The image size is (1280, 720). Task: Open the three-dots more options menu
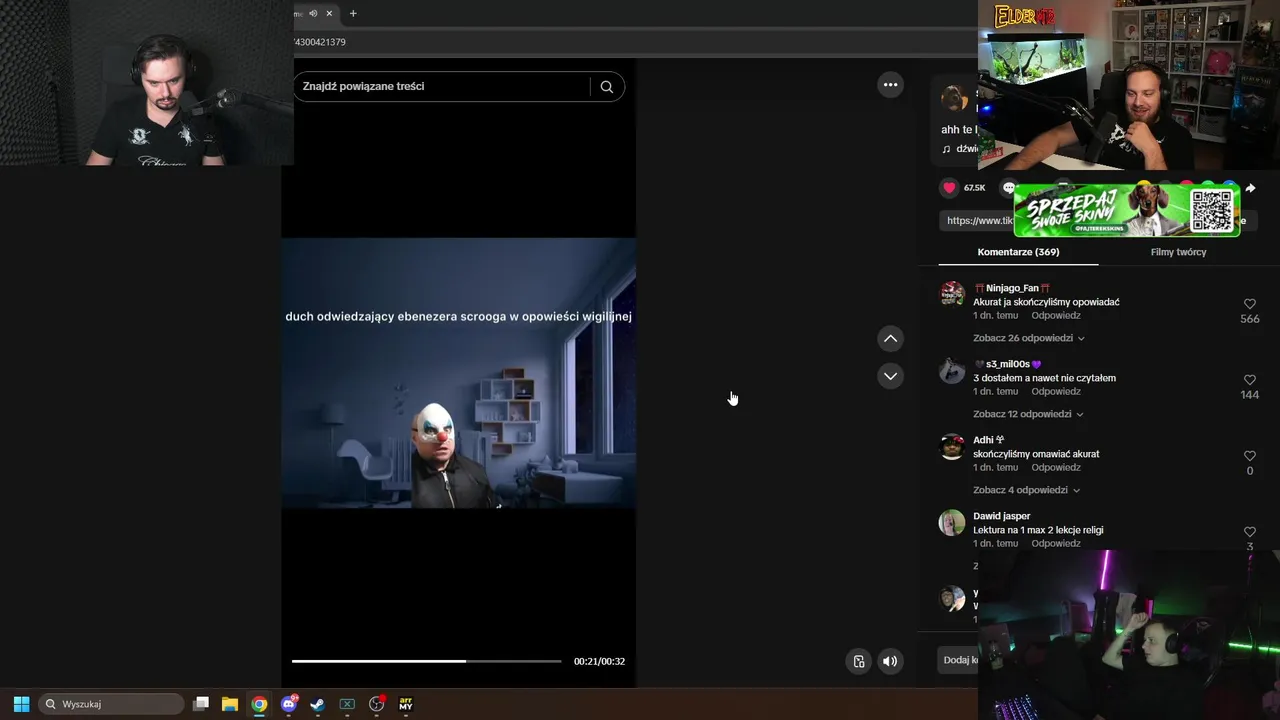(890, 85)
